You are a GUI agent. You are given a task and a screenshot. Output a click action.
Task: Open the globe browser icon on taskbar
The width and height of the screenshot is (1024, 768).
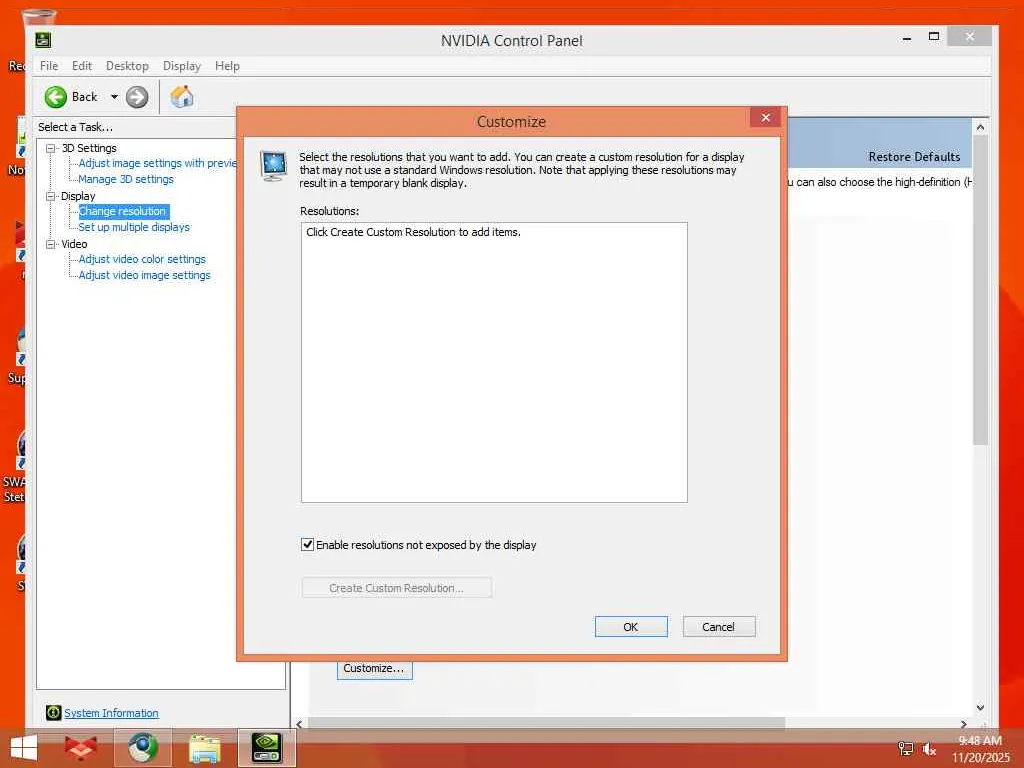coord(142,748)
